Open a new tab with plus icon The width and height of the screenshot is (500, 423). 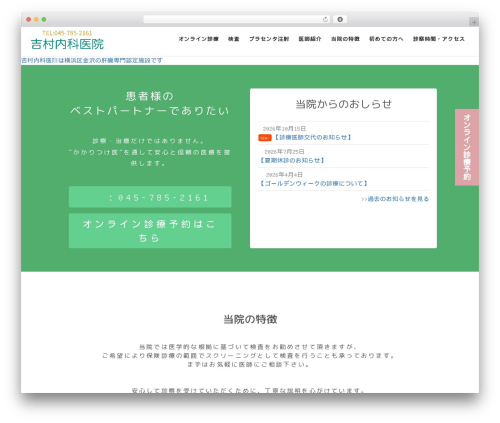pos(474,22)
